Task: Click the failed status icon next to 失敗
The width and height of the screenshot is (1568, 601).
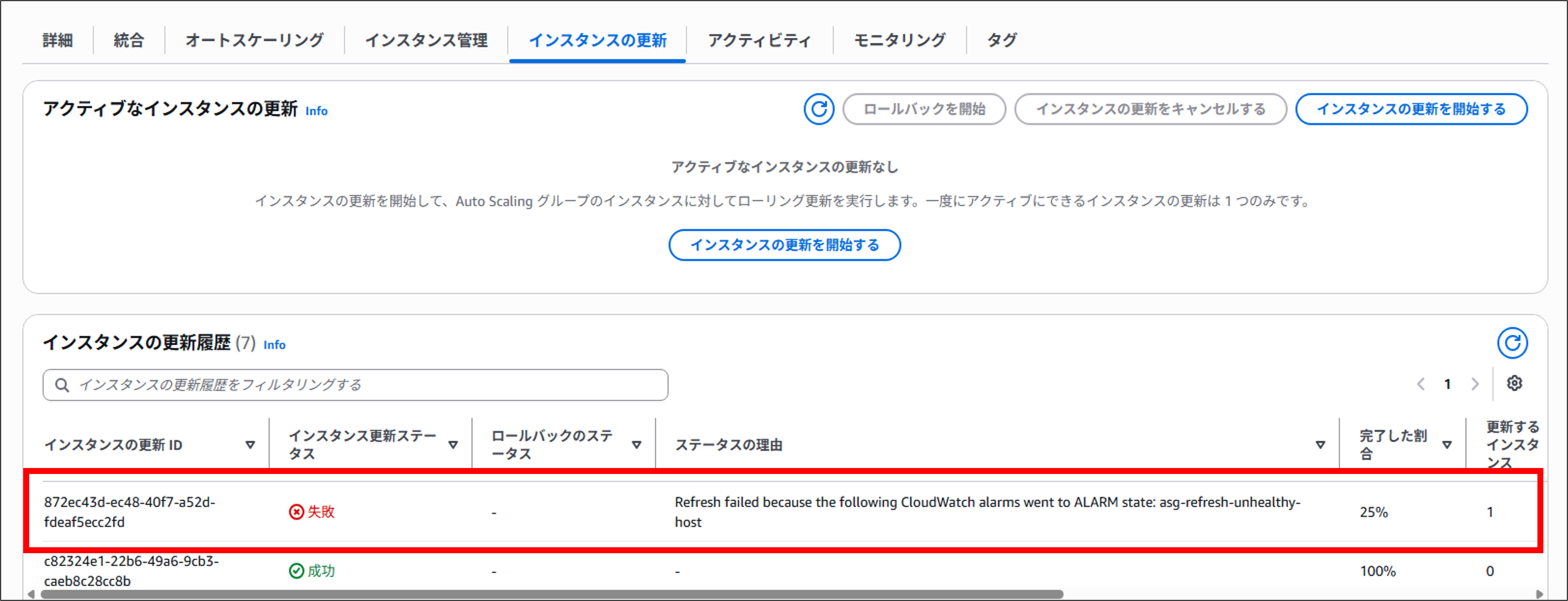Action: (296, 512)
